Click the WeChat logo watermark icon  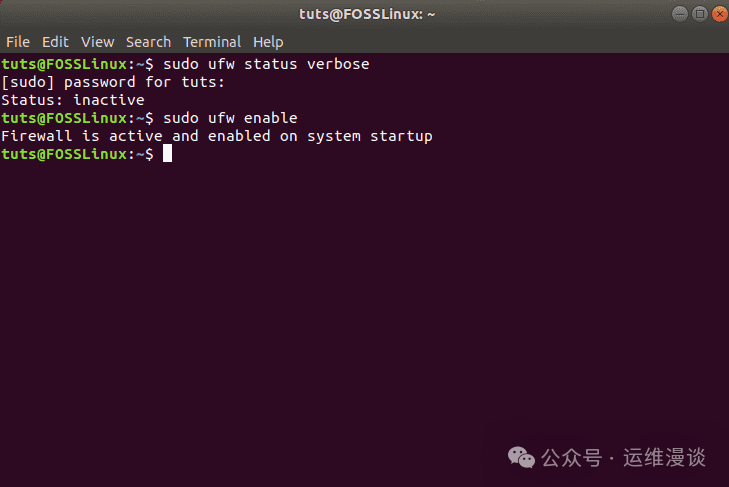[521, 457]
